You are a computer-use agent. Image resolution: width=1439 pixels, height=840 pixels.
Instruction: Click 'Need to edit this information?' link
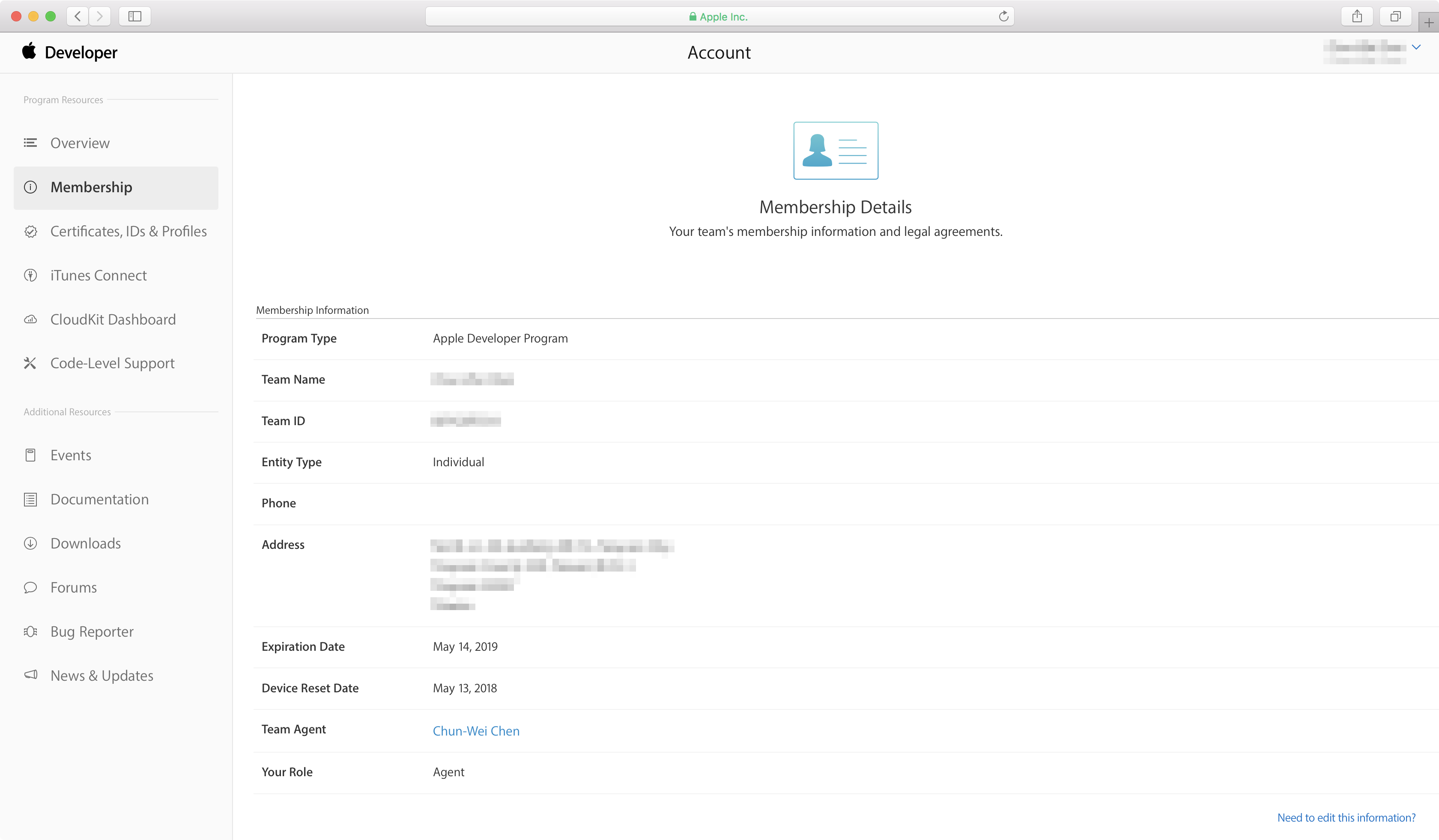tap(1346, 818)
